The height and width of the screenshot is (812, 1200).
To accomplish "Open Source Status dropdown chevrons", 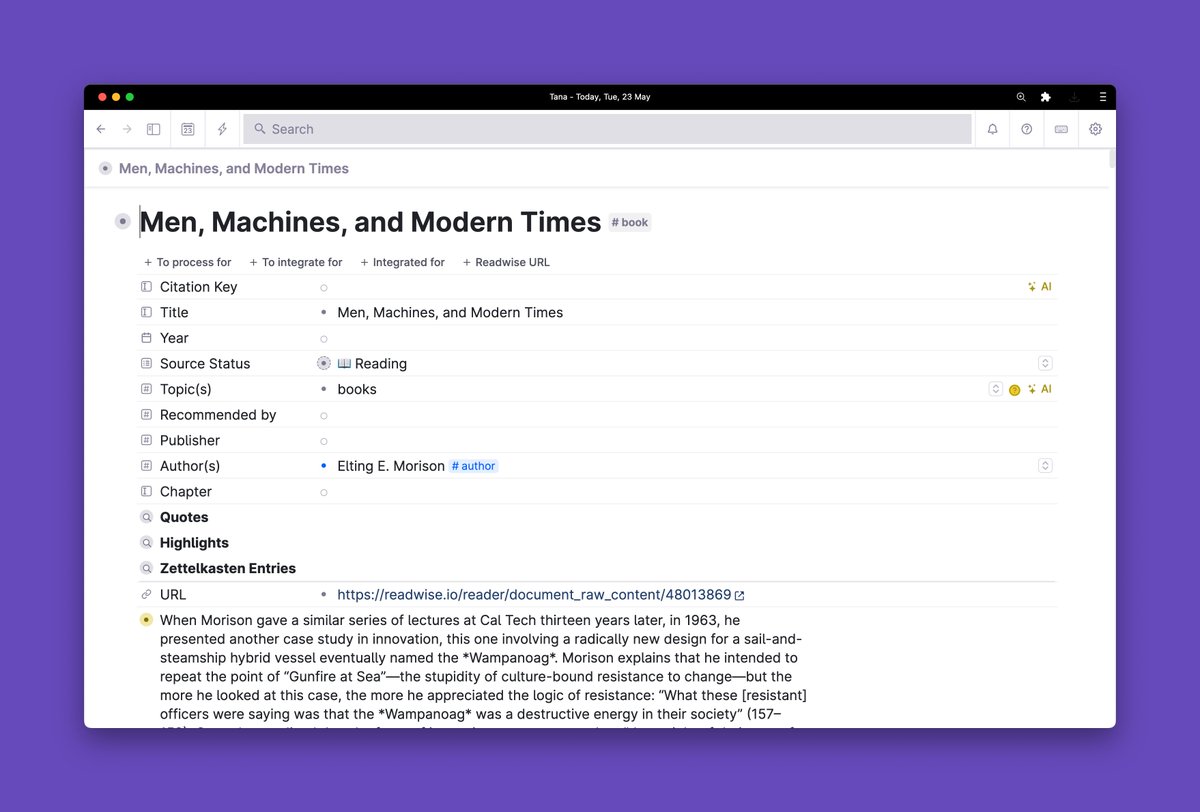I will pyautogui.click(x=1045, y=364).
